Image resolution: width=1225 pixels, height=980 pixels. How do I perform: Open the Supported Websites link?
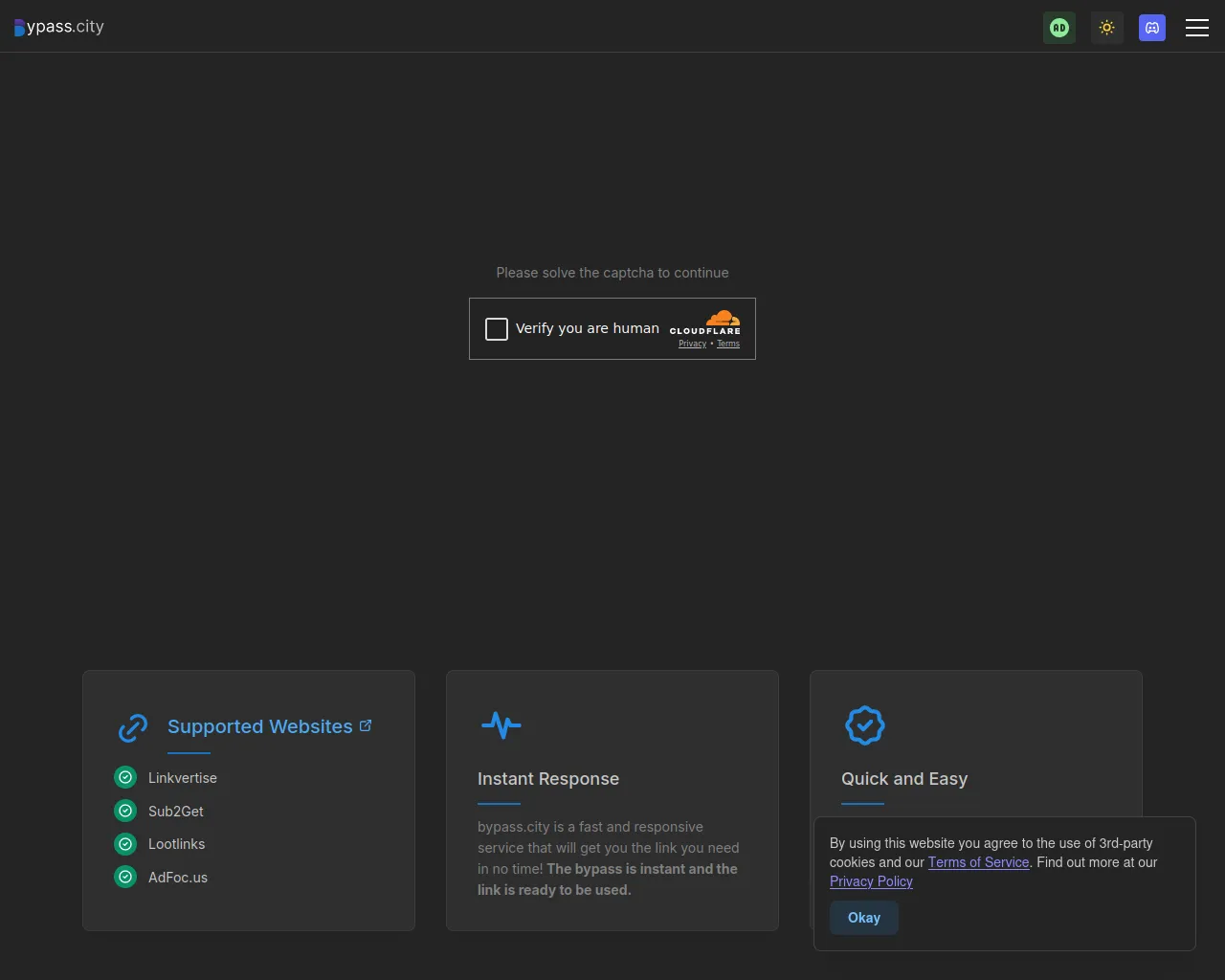(x=259, y=726)
